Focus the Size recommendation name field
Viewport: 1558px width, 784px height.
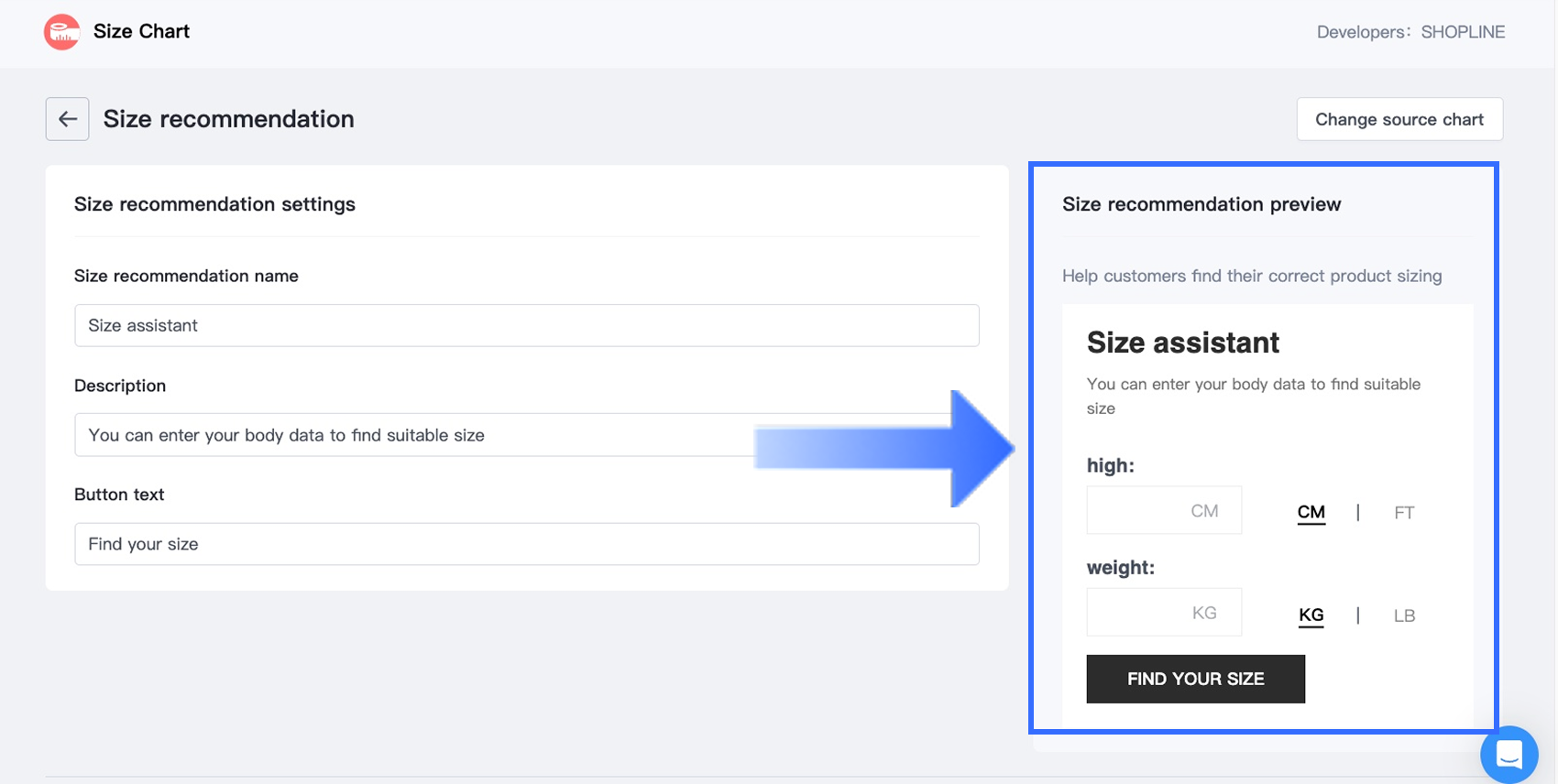click(526, 325)
